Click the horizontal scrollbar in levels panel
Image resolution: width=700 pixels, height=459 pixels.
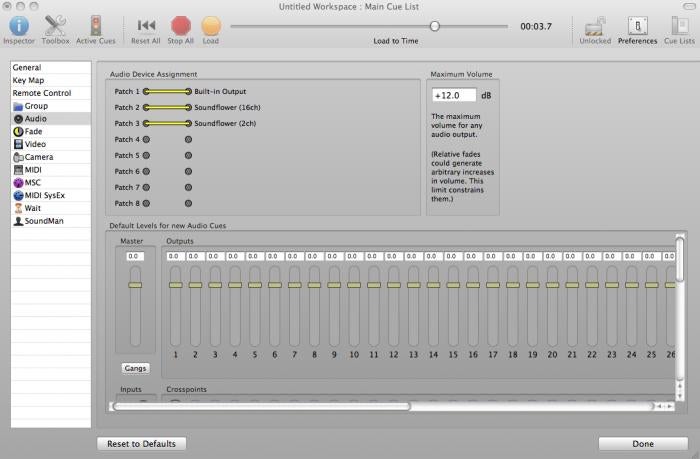click(262, 406)
